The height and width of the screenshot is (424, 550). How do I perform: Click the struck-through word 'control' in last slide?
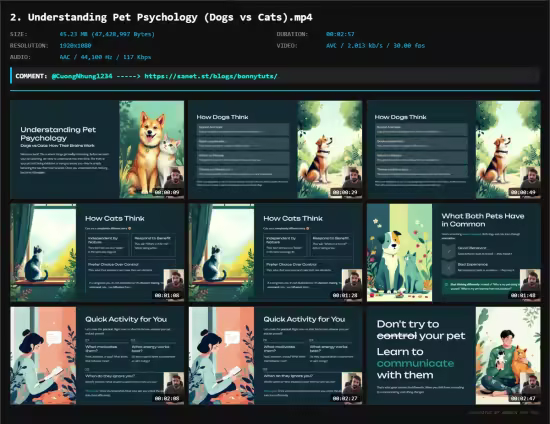[396, 336]
